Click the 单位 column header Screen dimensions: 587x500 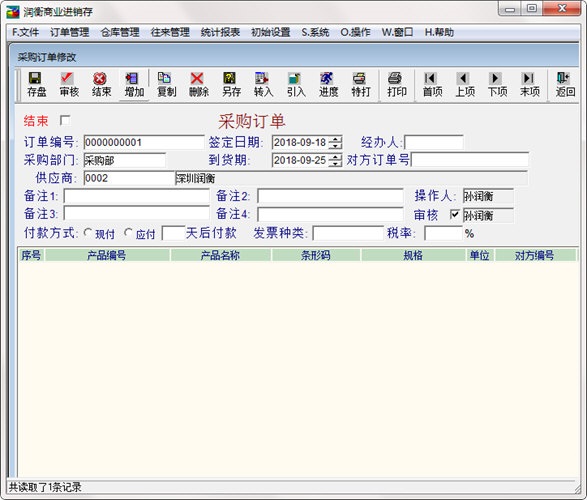pos(480,255)
